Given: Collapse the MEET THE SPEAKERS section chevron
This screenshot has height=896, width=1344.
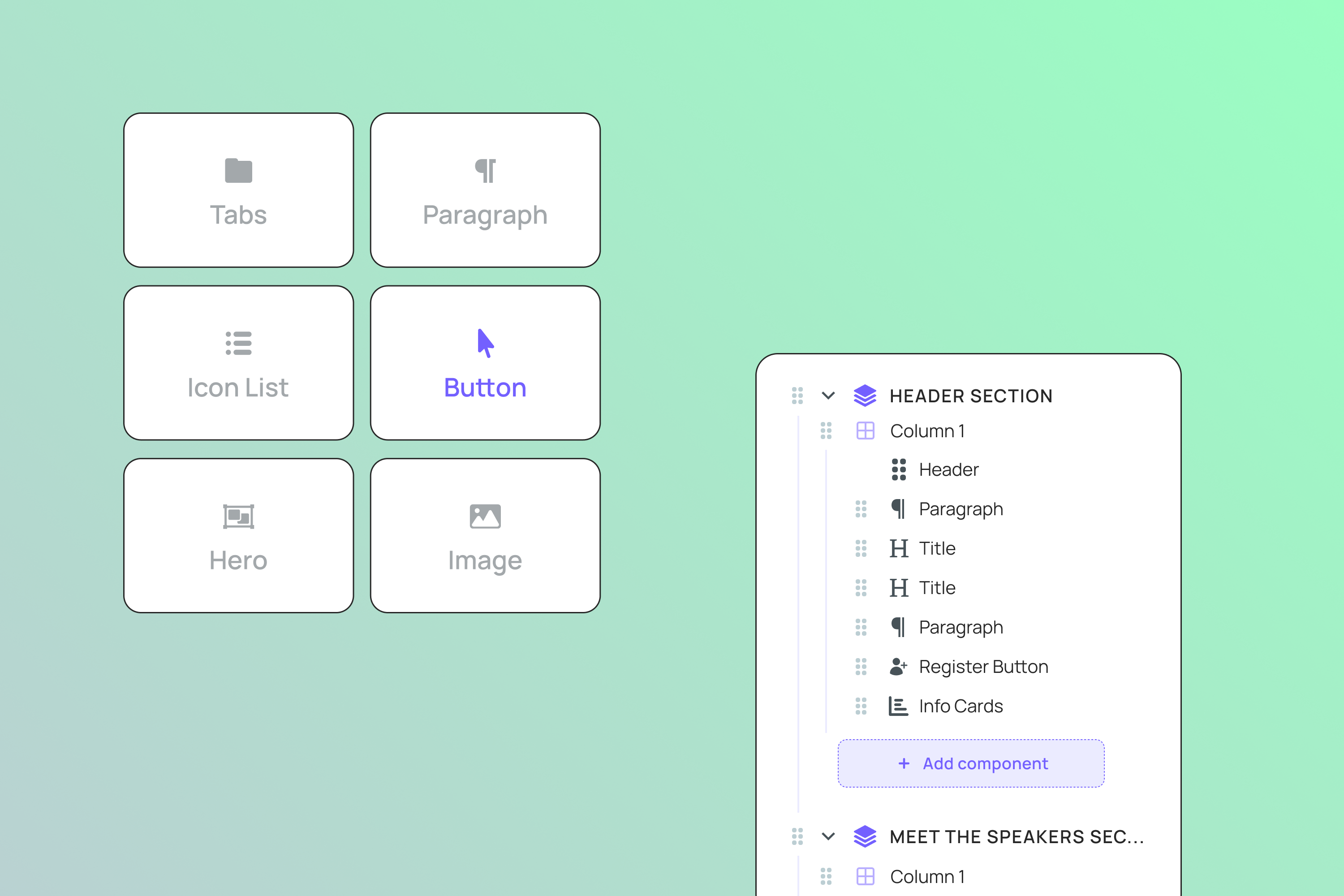Looking at the screenshot, I should point(828,836).
